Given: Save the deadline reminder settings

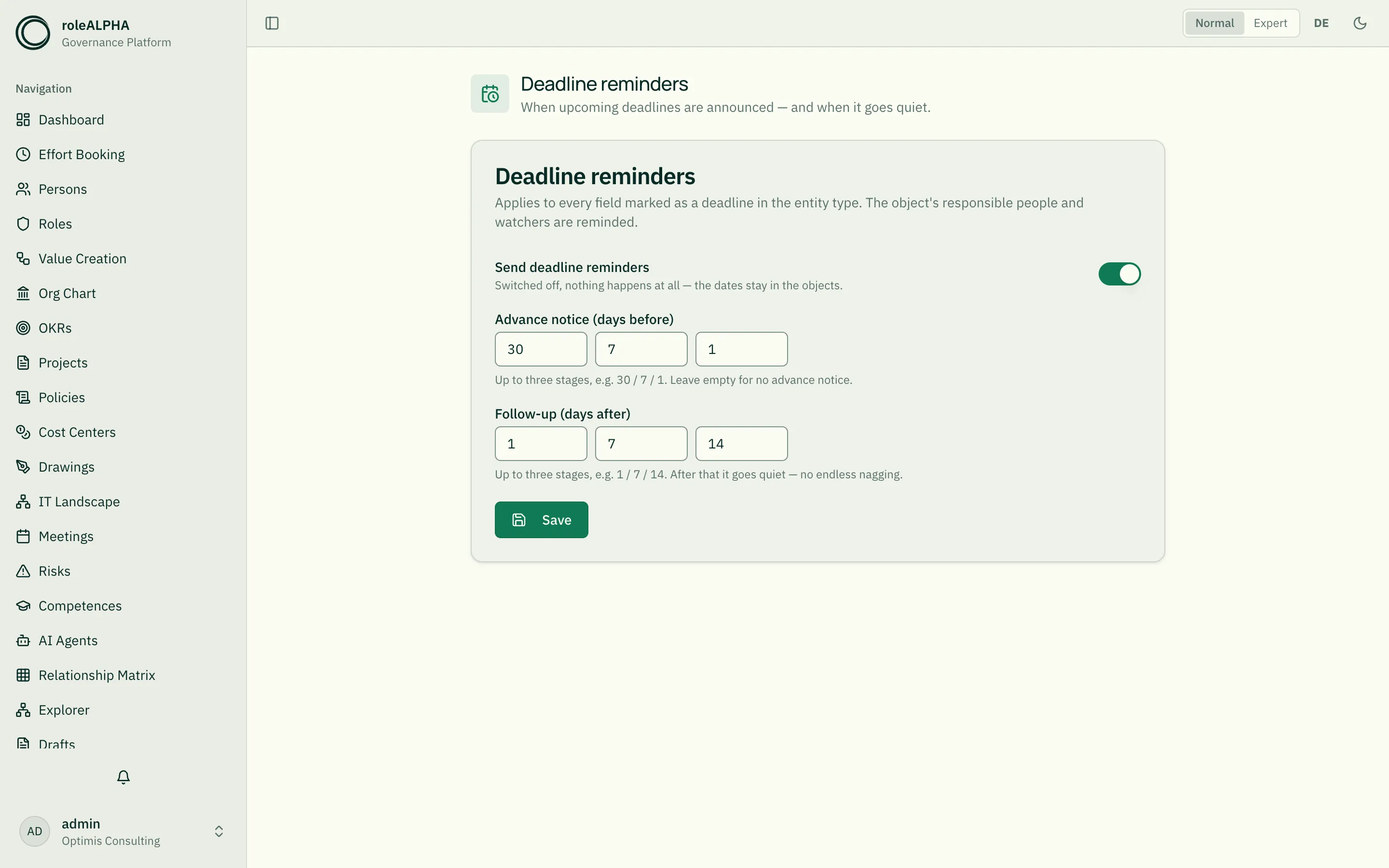Looking at the screenshot, I should tap(541, 519).
